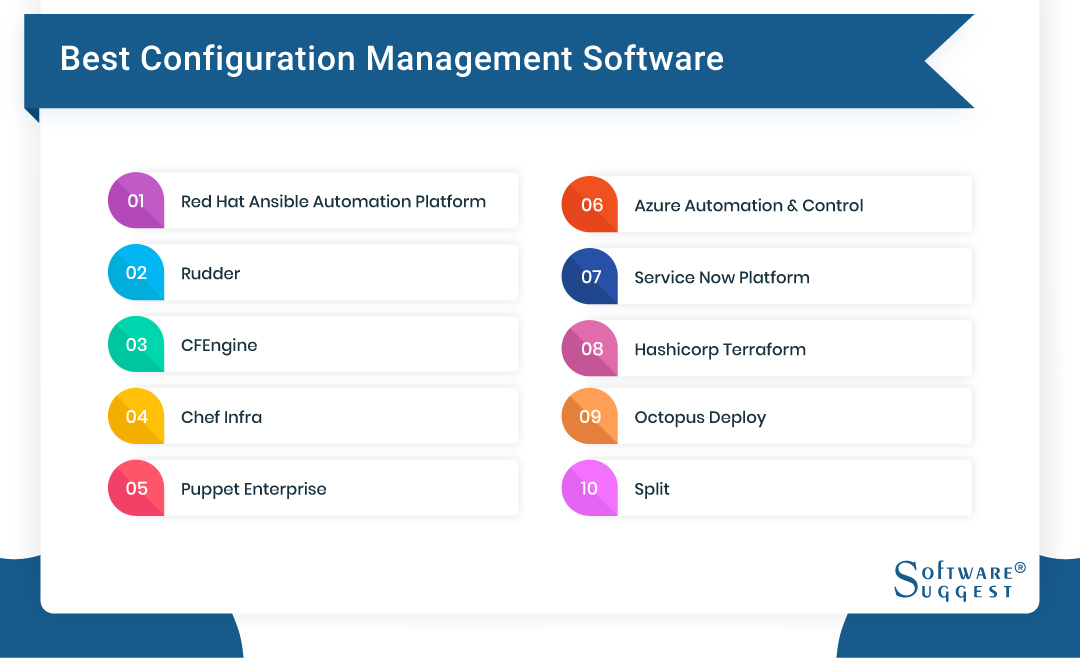Viewport: 1080px width, 658px height.
Task: Select the orange 06 Azure badge
Action: coord(589,204)
